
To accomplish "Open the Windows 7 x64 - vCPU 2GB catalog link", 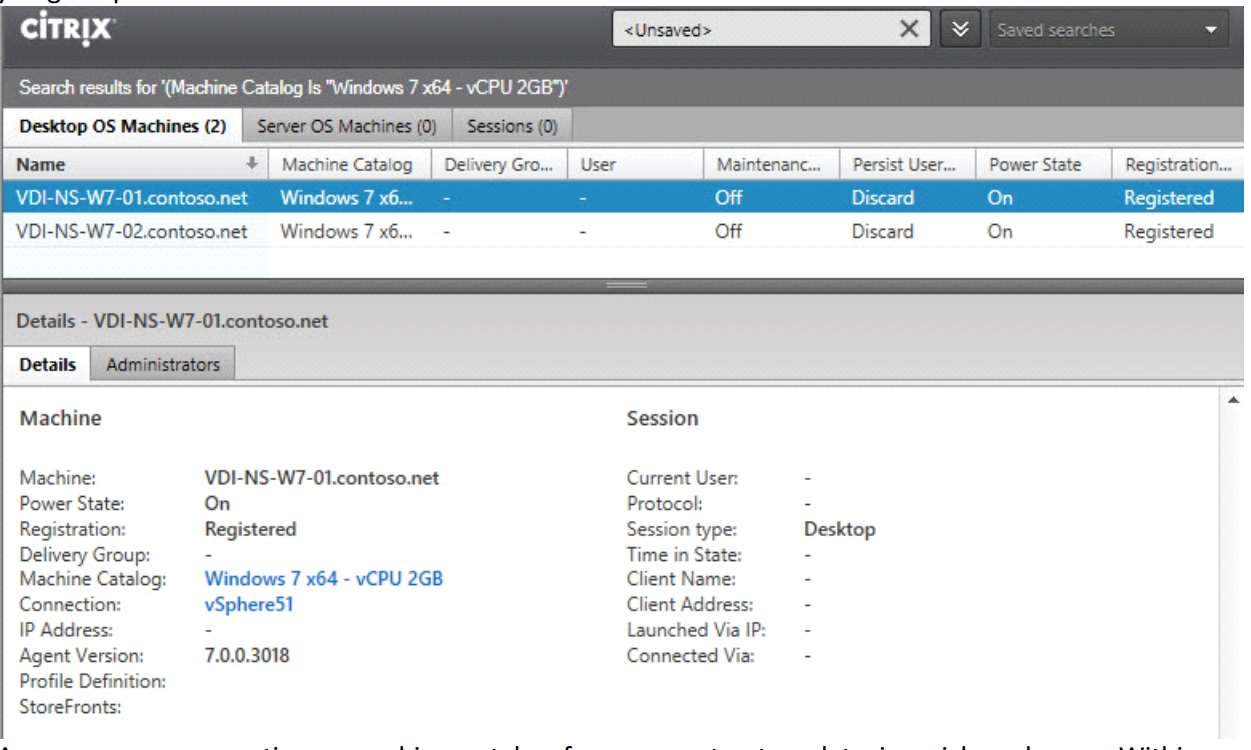I will coord(323,579).
